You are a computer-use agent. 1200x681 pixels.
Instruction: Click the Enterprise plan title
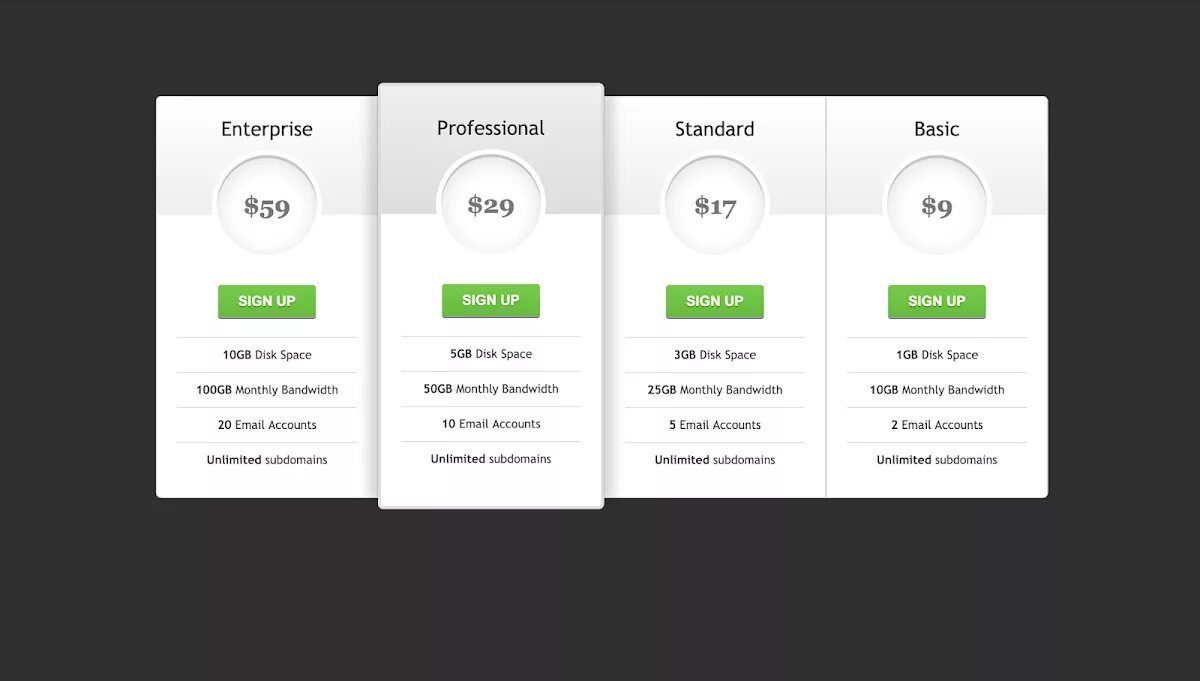point(267,129)
